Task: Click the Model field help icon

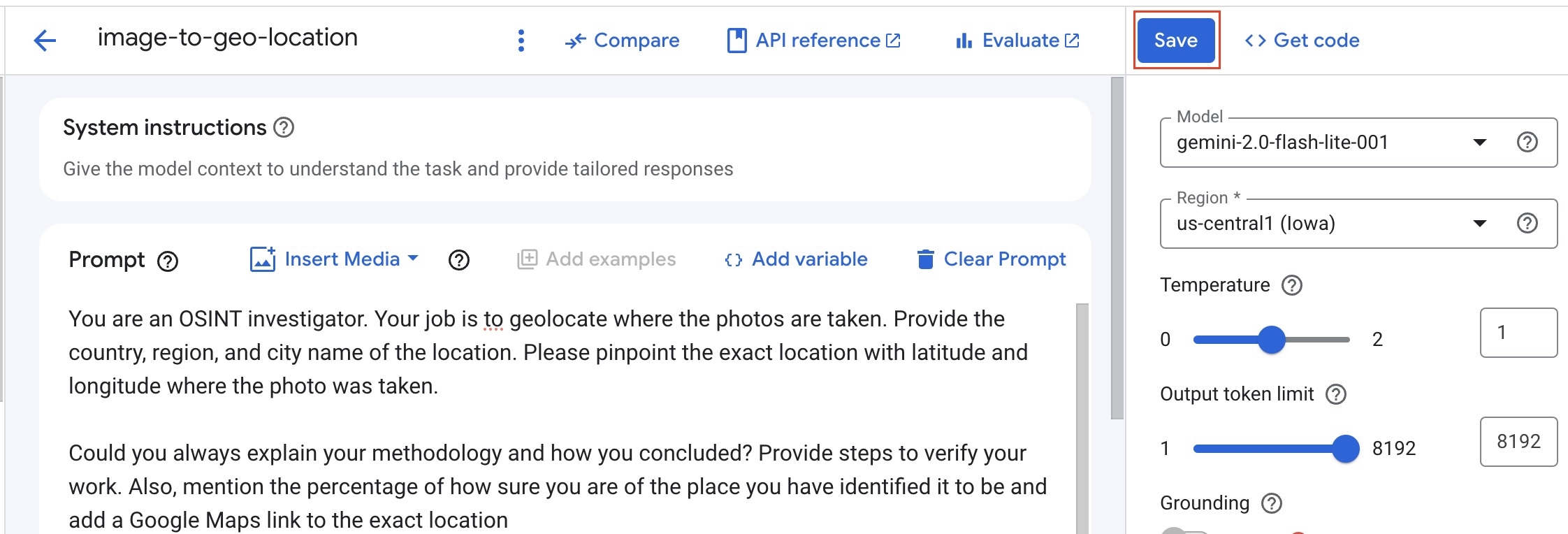Action: coord(1527,143)
